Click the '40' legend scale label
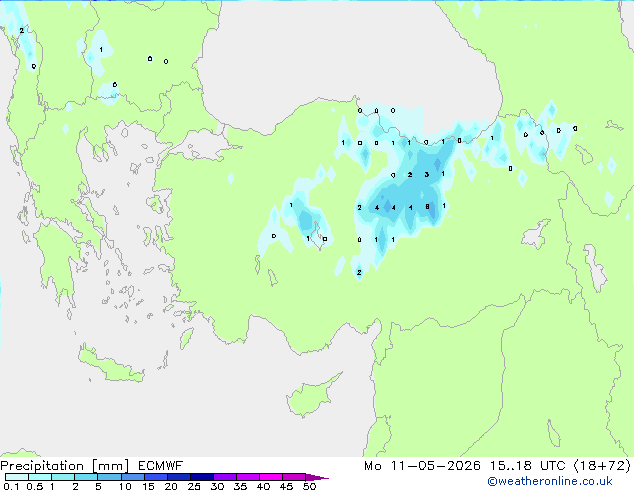The height and width of the screenshot is (490, 634). point(263,486)
